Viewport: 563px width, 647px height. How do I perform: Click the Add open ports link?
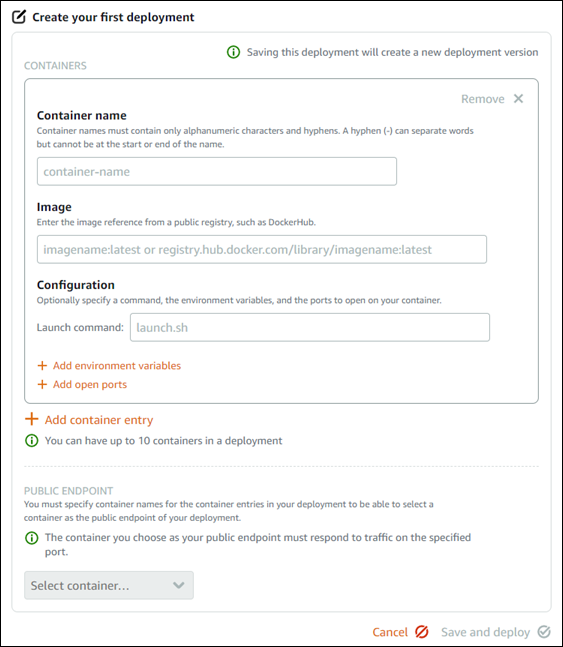[90, 385]
